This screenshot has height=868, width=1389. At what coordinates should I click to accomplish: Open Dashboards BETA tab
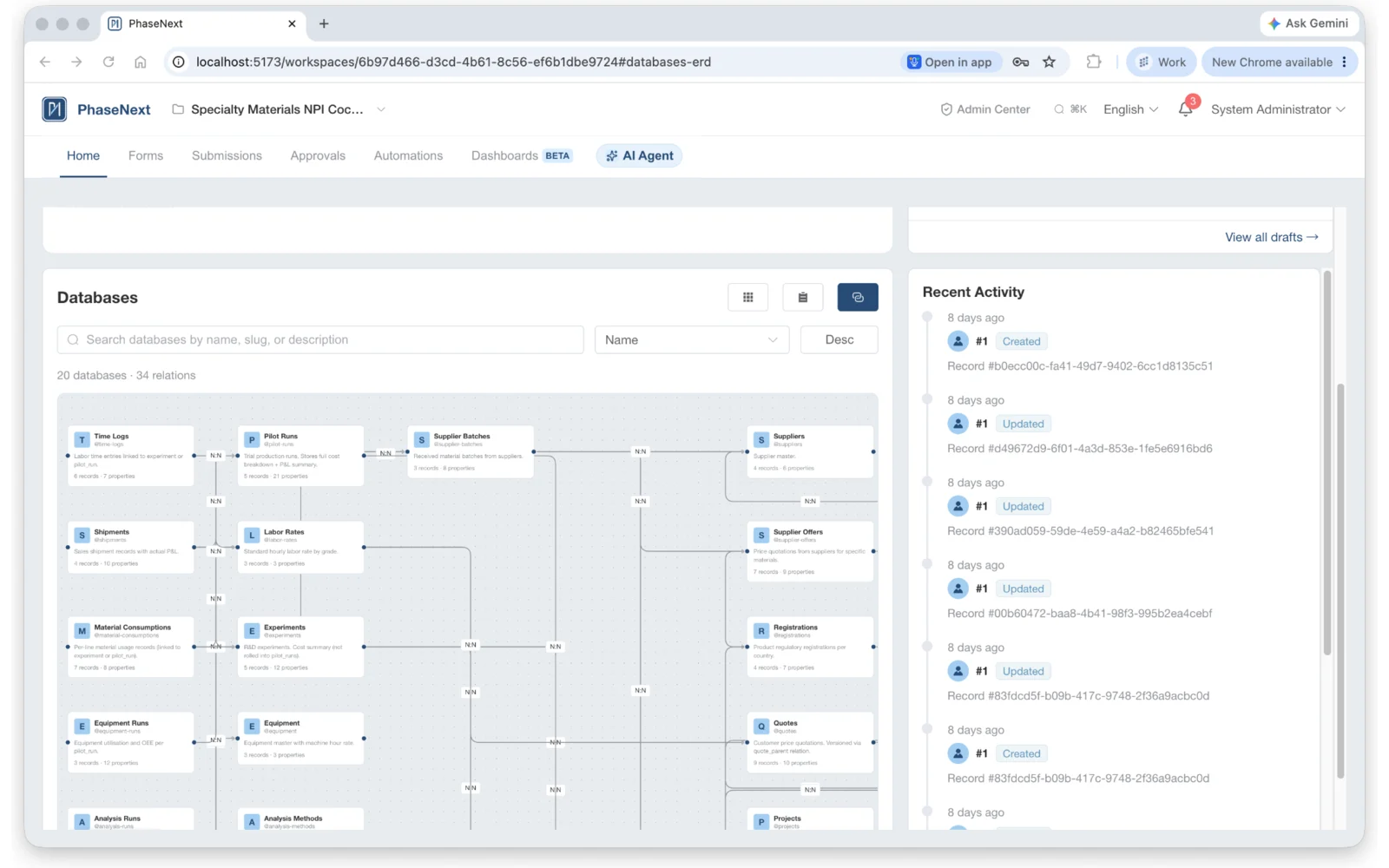(521, 155)
